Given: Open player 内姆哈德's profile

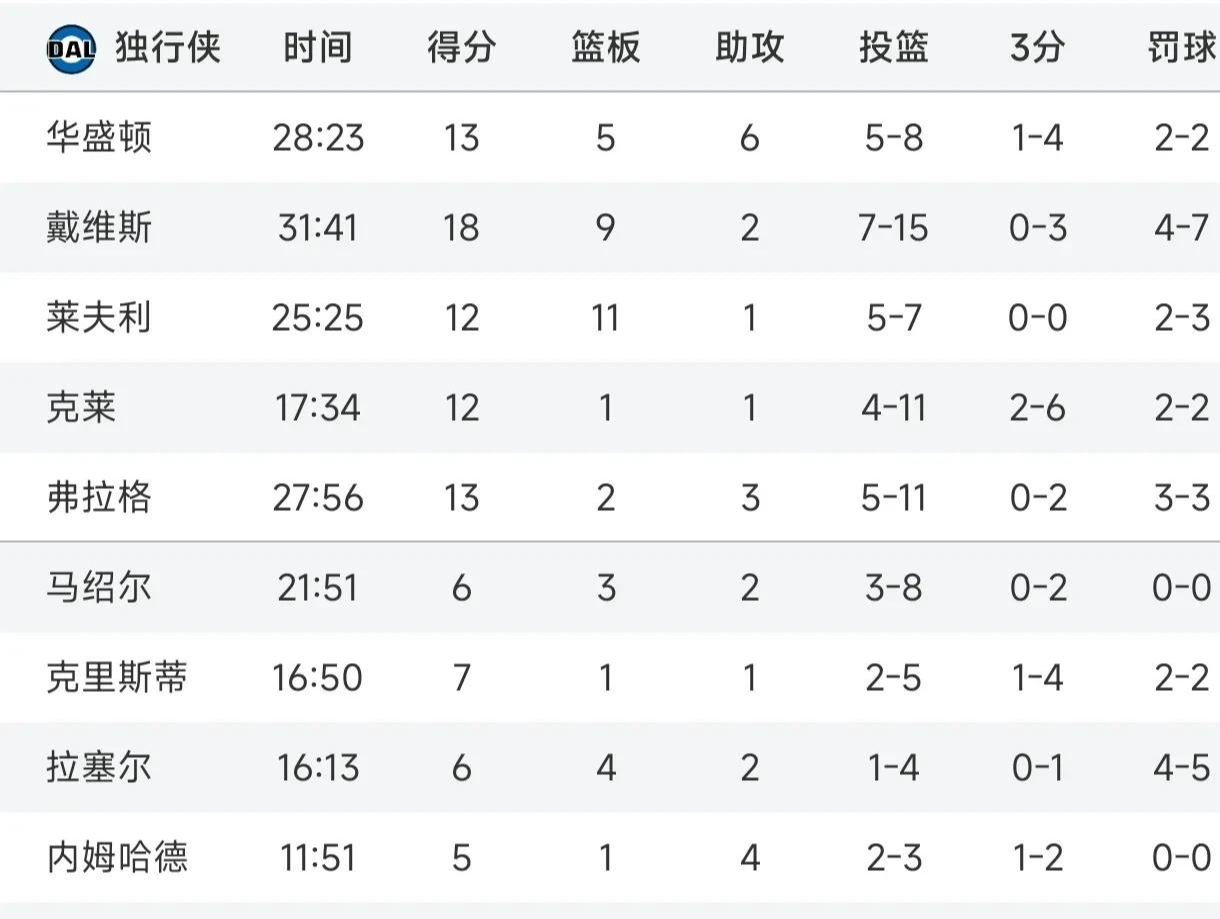Looking at the screenshot, I should pyautogui.click(x=117, y=858).
